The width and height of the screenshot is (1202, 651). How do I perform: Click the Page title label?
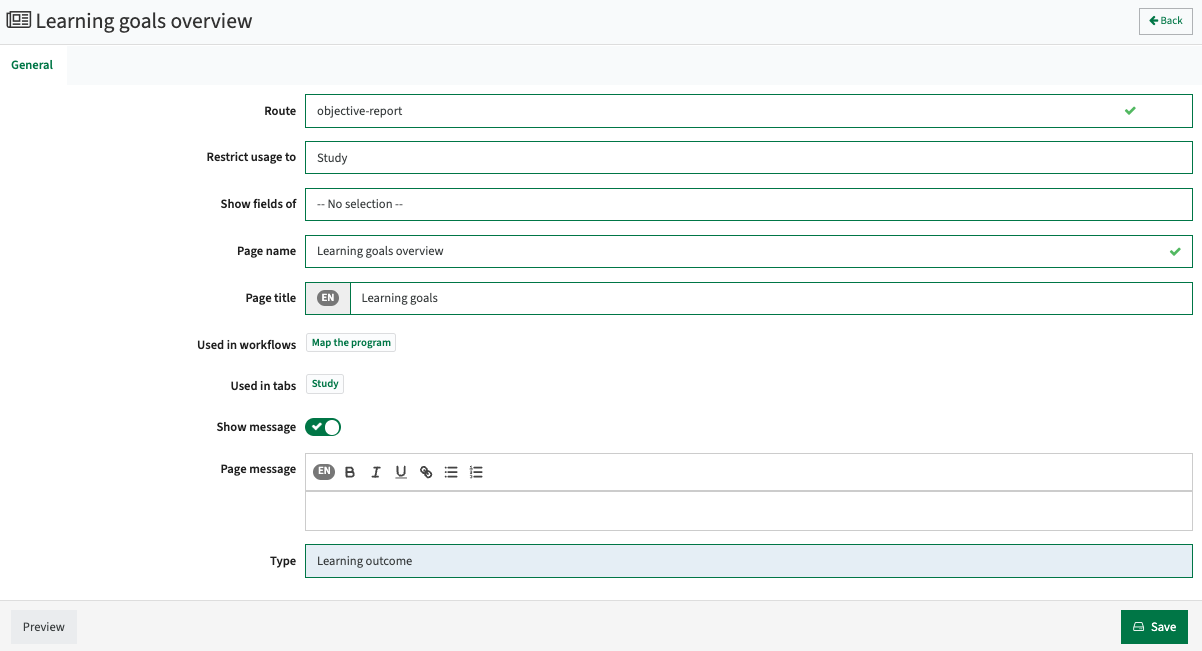pos(270,298)
